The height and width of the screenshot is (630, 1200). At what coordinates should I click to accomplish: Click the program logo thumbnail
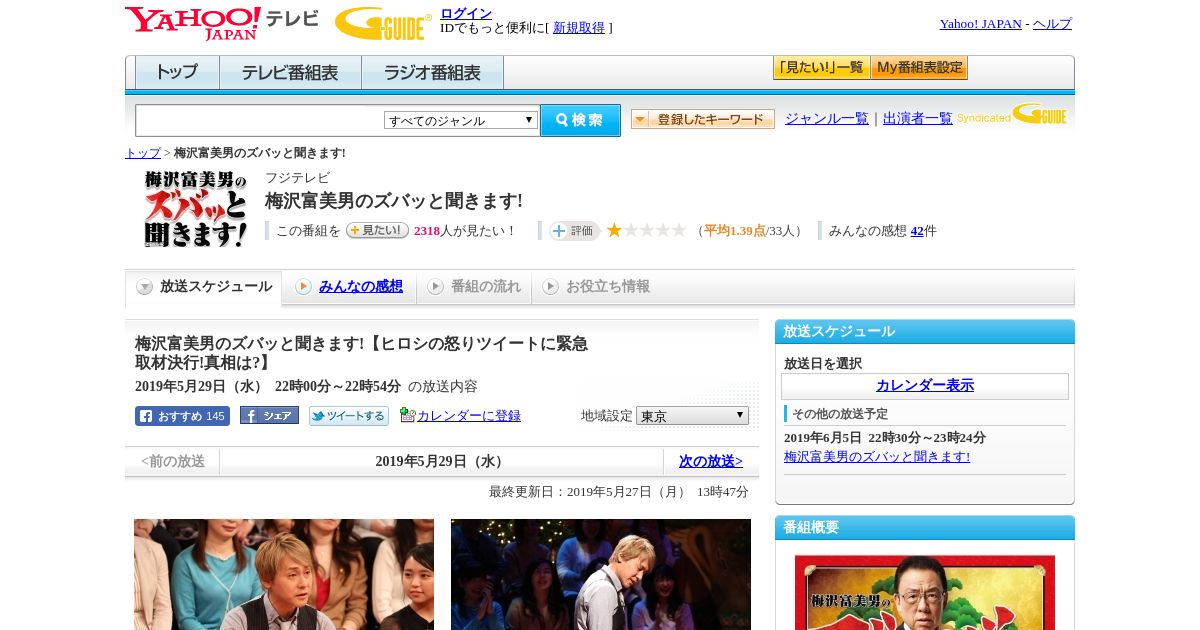(x=195, y=209)
